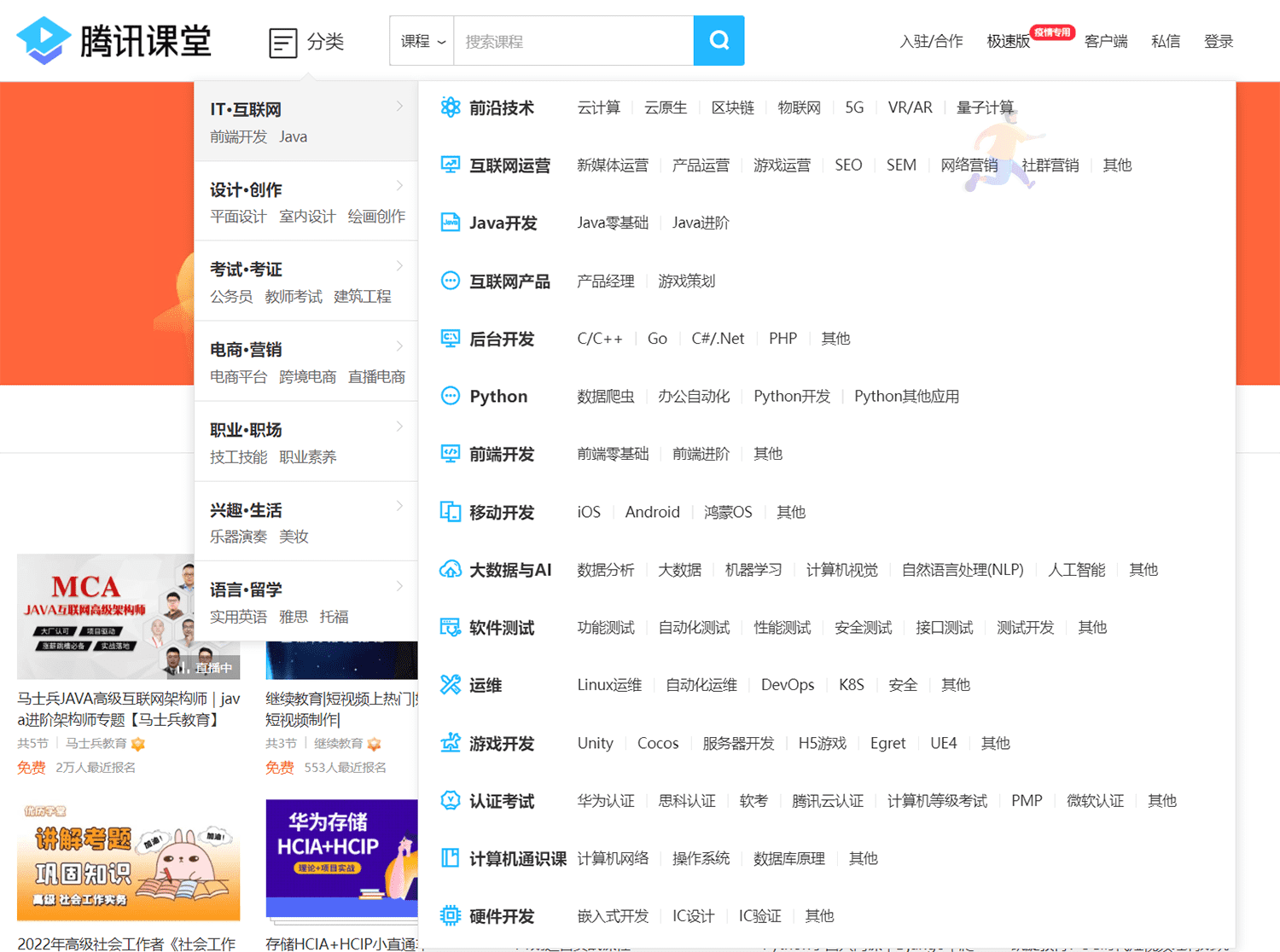This screenshot has width=1280, height=952.
Task: Click the 后台开发 monitor icon
Action: pos(450,339)
